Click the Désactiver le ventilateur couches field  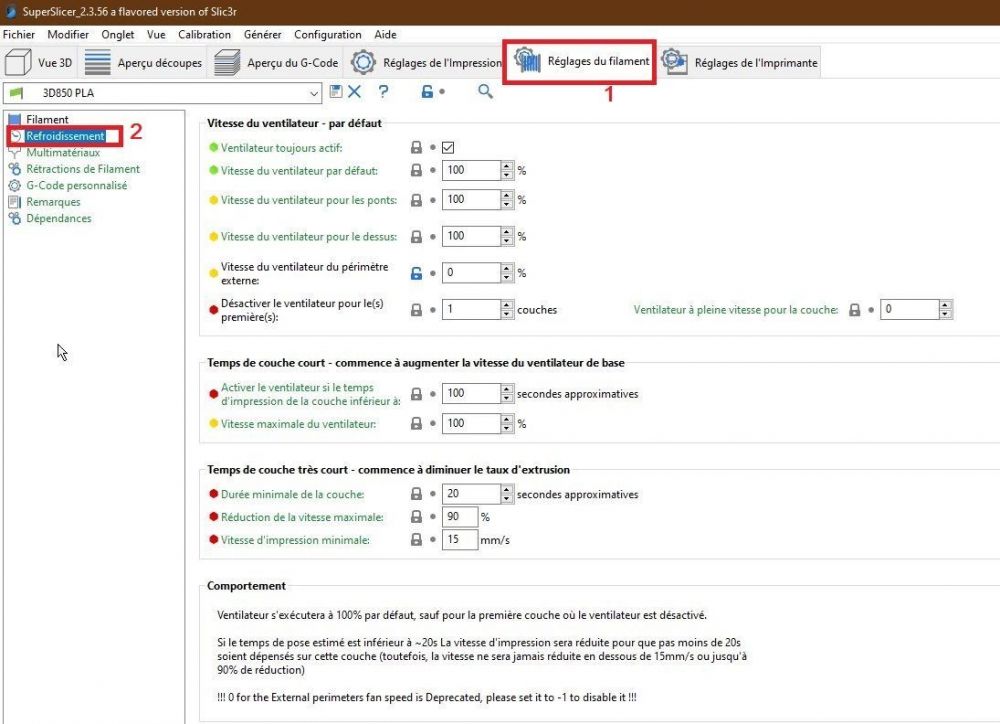coord(471,309)
